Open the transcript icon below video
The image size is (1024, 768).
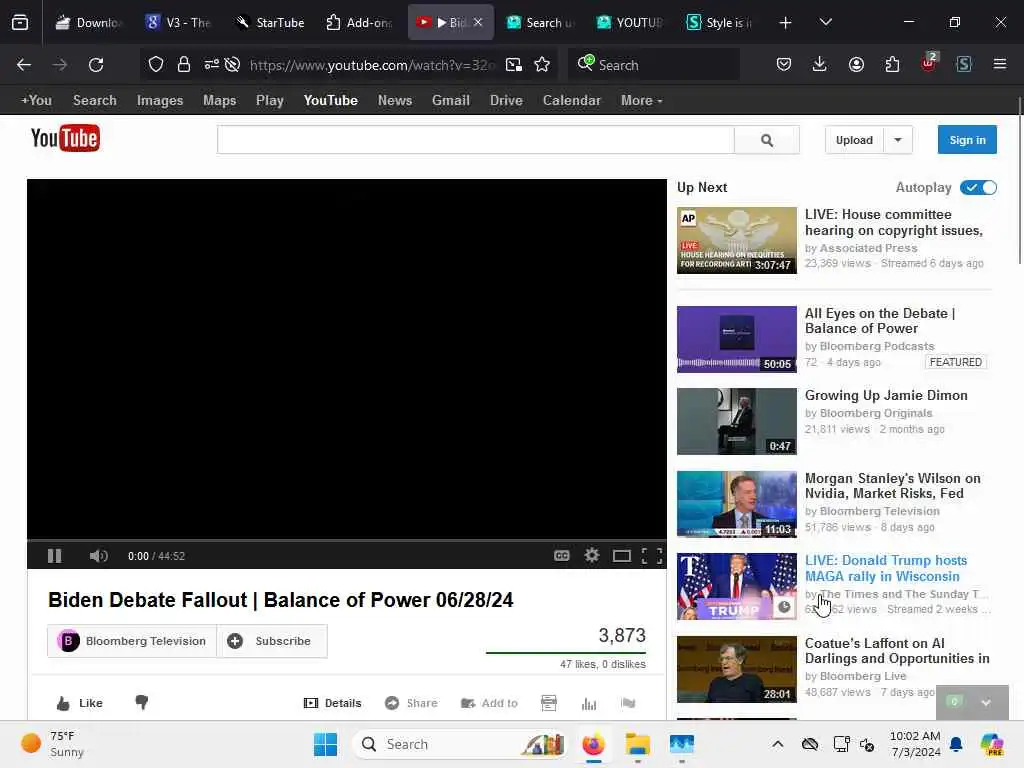pos(549,703)
